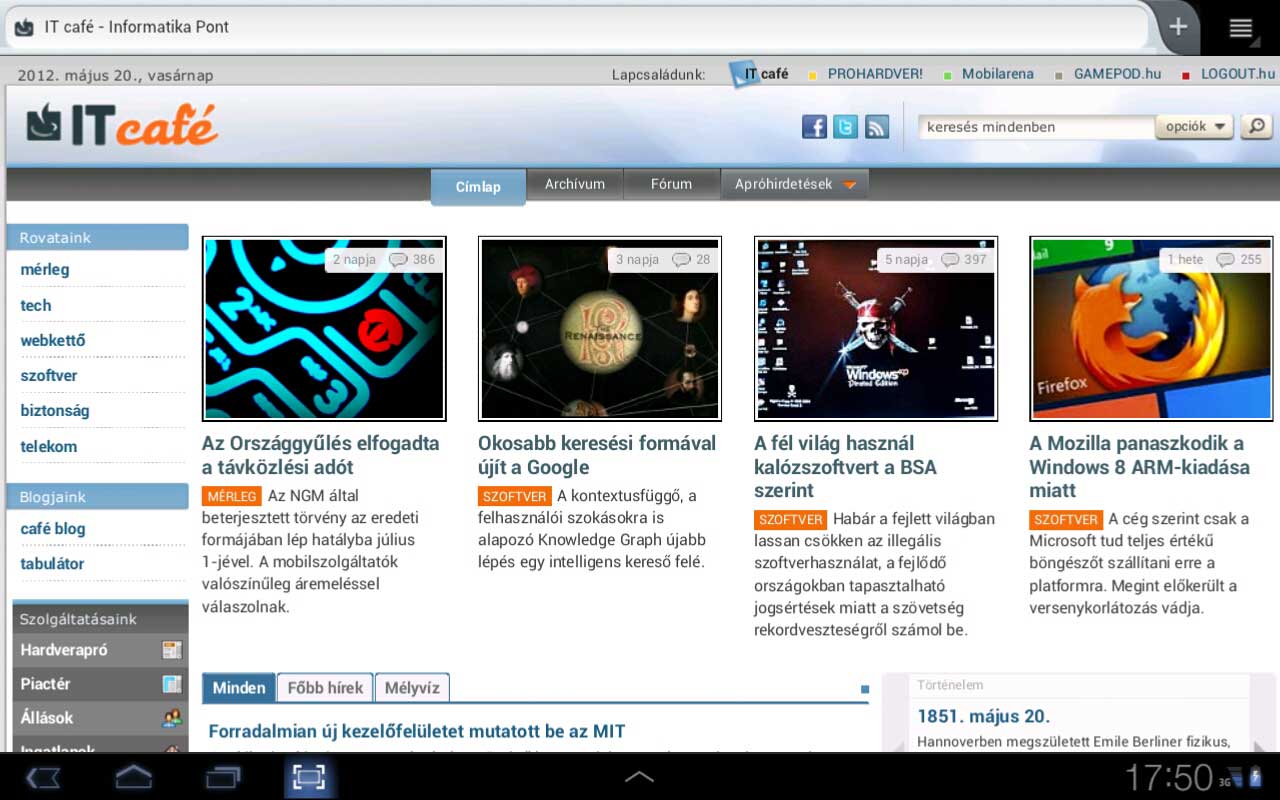
Task: Open the tabulátor blog link
Action: click(x=52, y=564)
